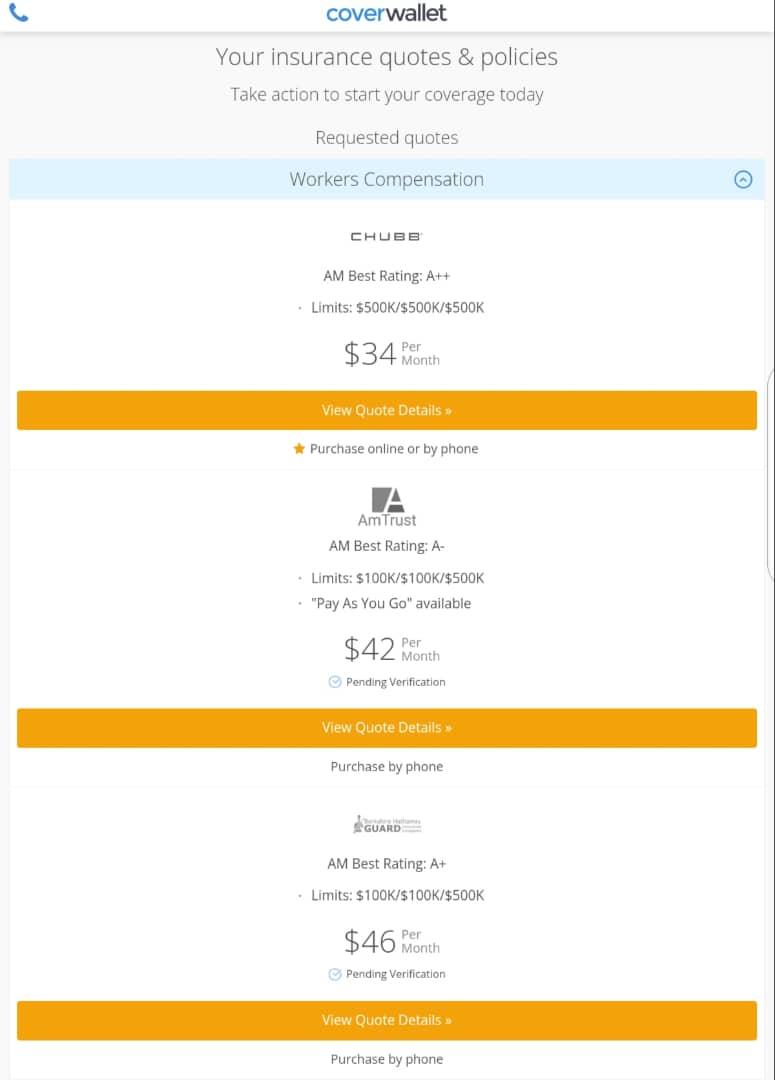
Task: View Quote Details for GUARD $46 plan
Action: pyautogui.click(x=386, y=1020)
